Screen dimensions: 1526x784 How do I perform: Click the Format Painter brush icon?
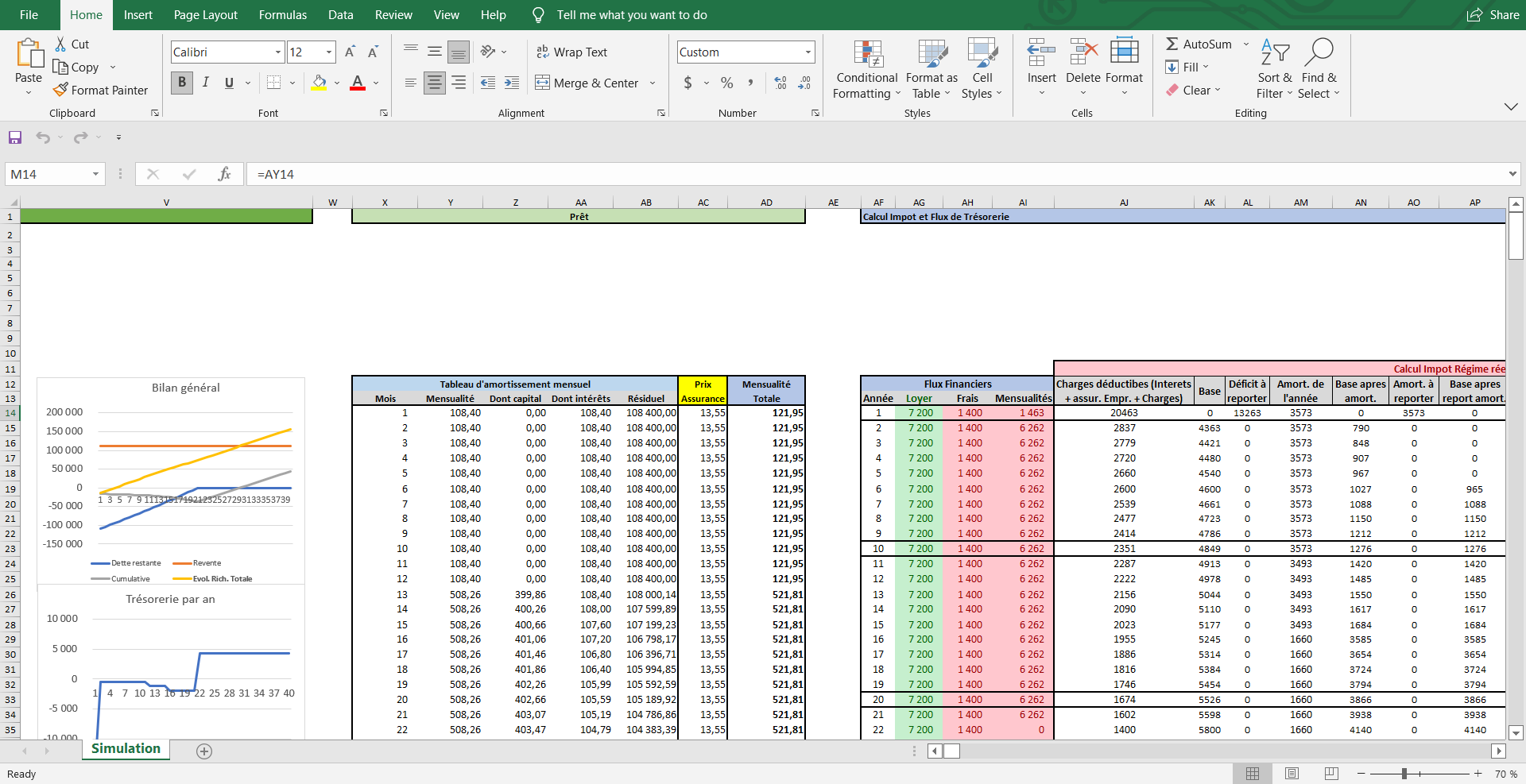[60, 90]
